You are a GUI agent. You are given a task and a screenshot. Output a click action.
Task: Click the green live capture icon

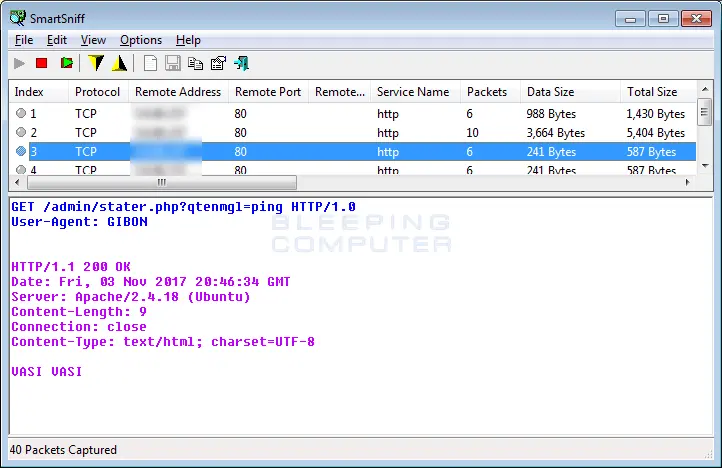66,63
